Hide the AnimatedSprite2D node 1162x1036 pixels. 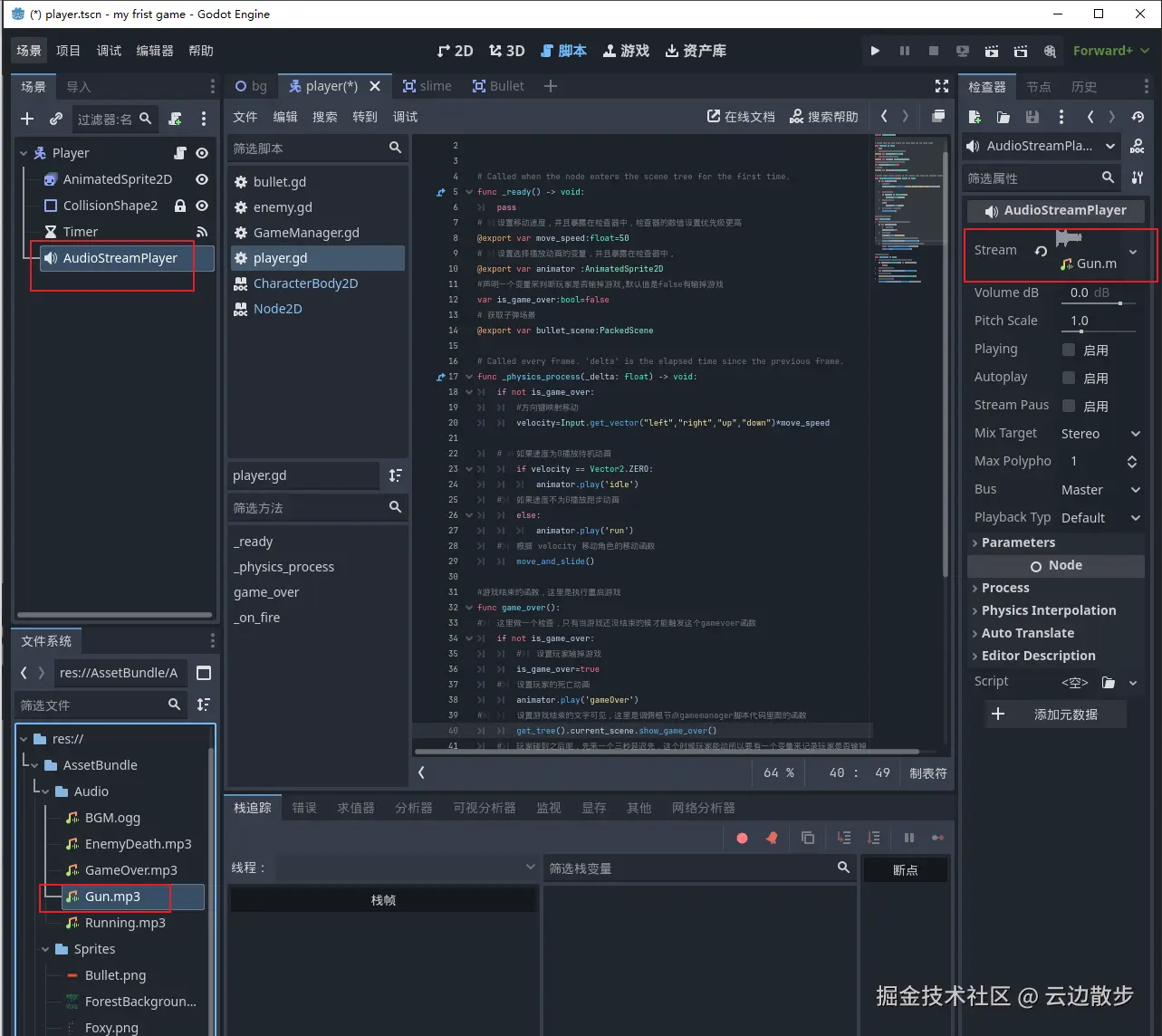click(202, 179)
